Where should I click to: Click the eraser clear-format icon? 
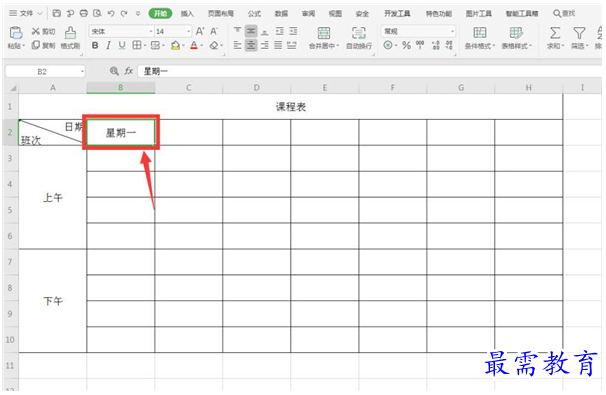coord(214,46)
